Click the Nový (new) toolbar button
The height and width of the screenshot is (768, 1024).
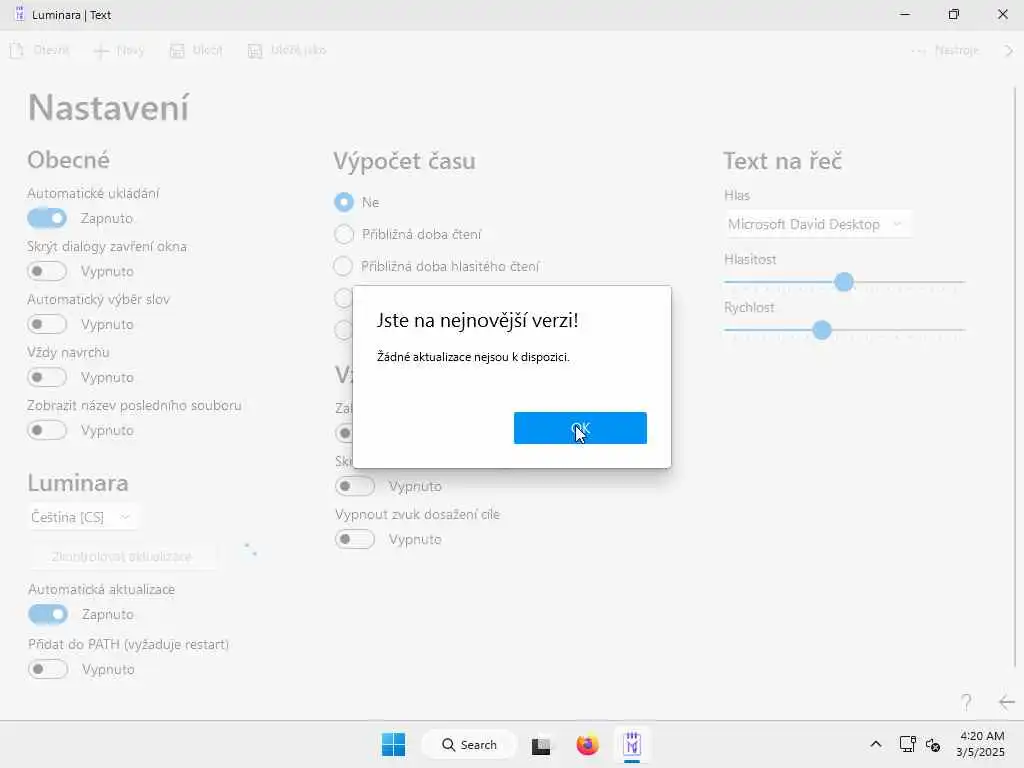click(120, 50)
